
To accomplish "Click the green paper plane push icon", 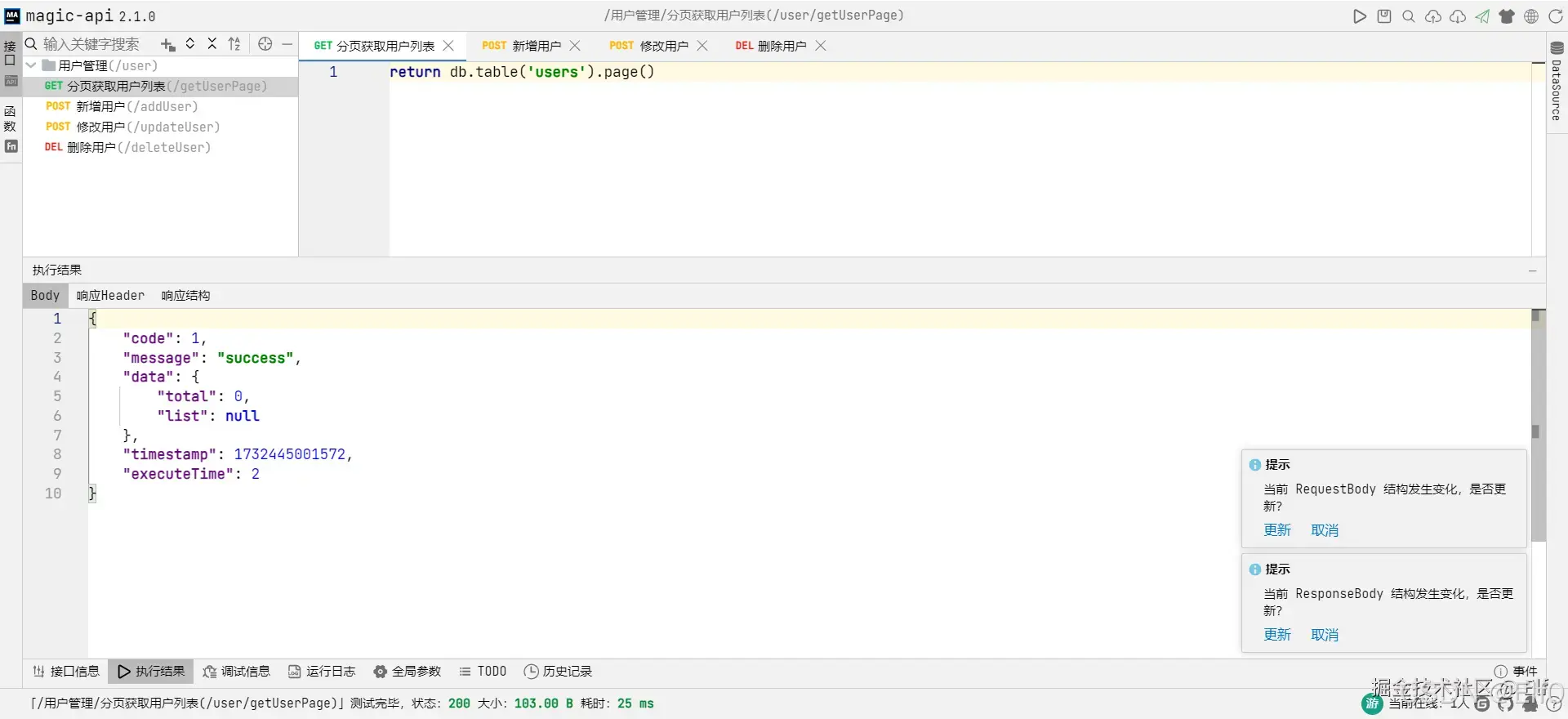I will (1482, 16).
